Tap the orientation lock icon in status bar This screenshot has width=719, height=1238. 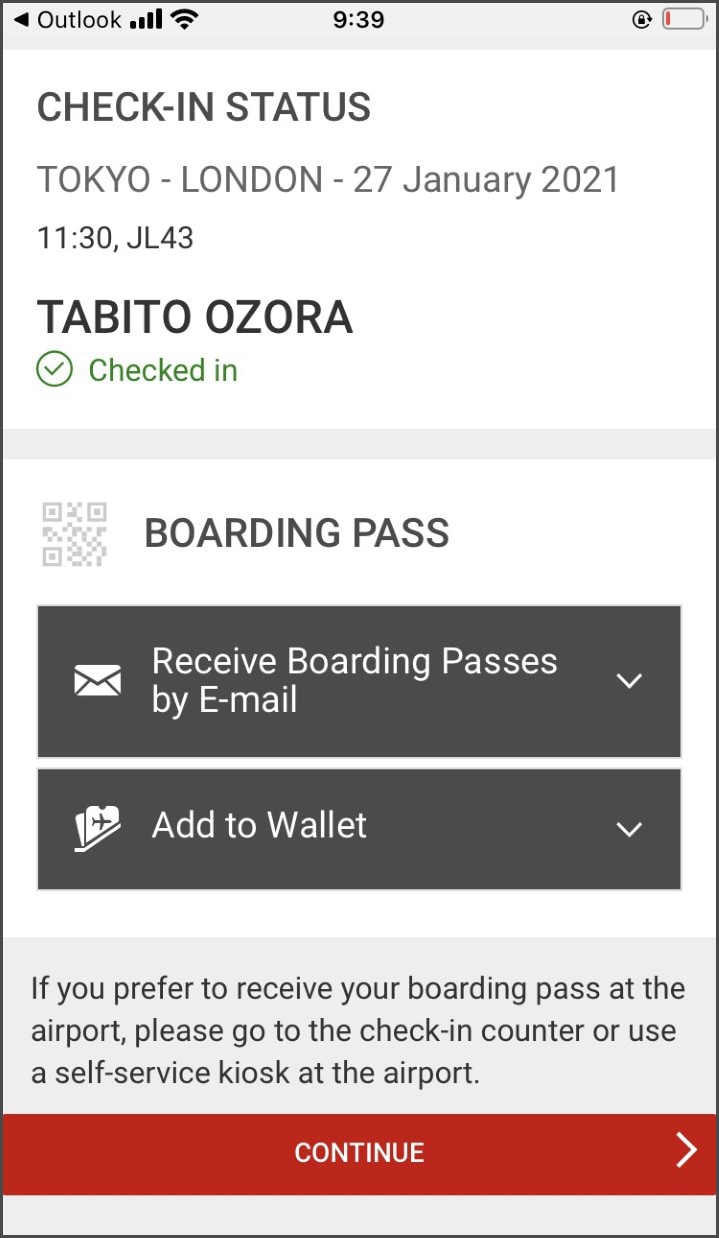[x=643, y=18]
